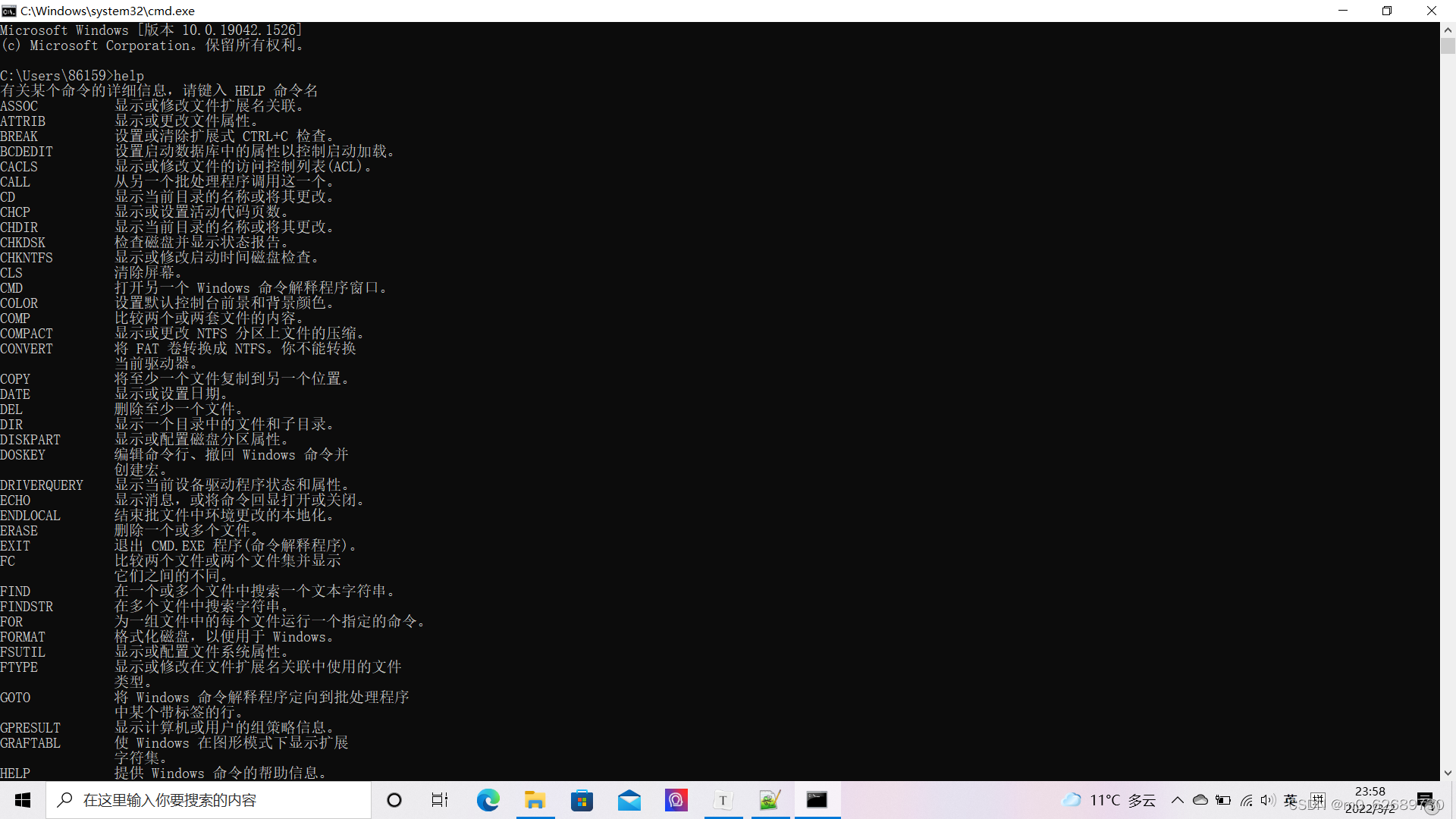
Task: Click the vertical scrollbar thumb
Action: tap(1448, 45)
